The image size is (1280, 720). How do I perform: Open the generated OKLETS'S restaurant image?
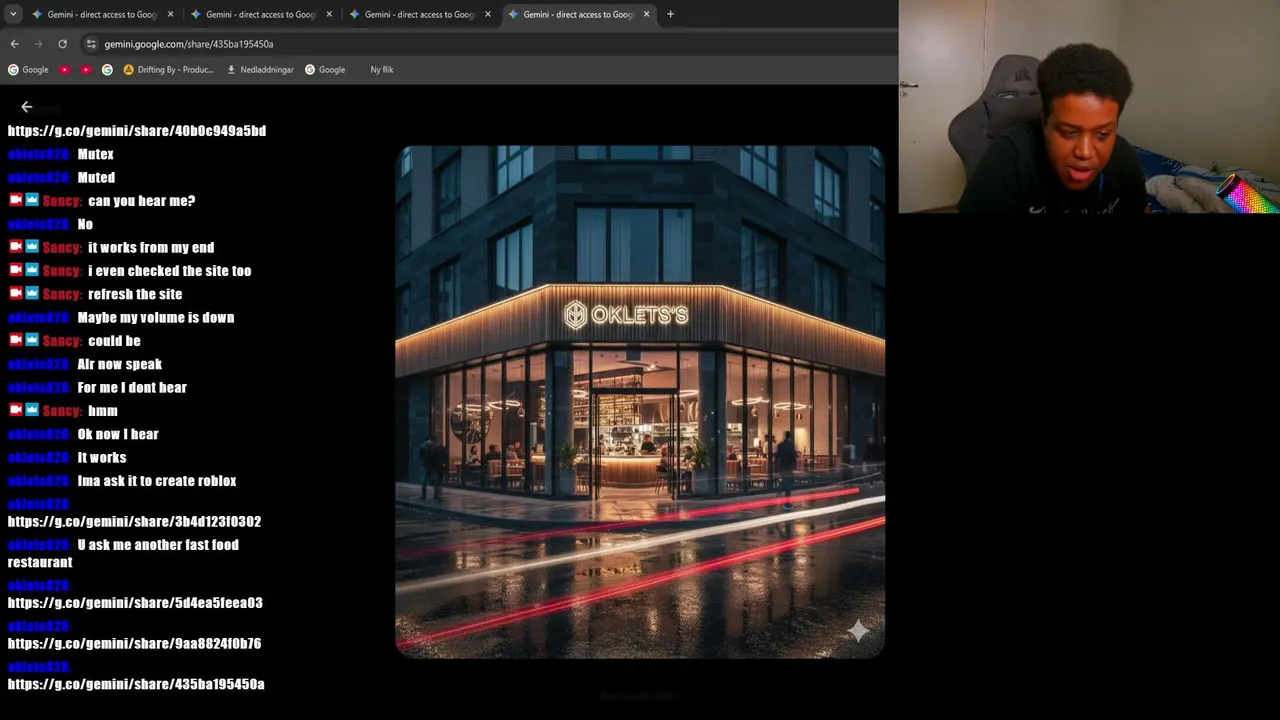[x=640, y=402]
